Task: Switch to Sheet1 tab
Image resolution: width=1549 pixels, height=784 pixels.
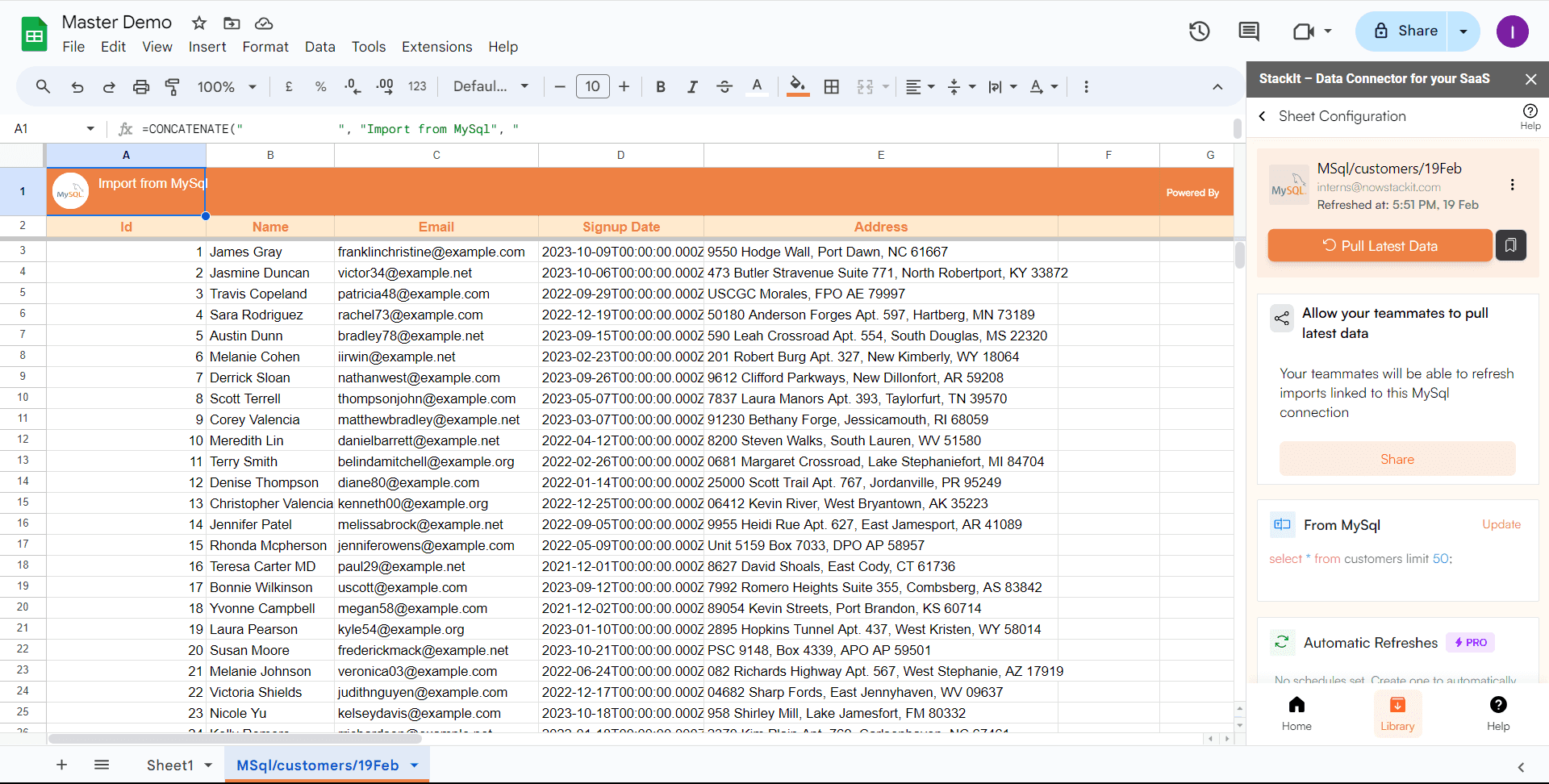Action: coord(169,765)
